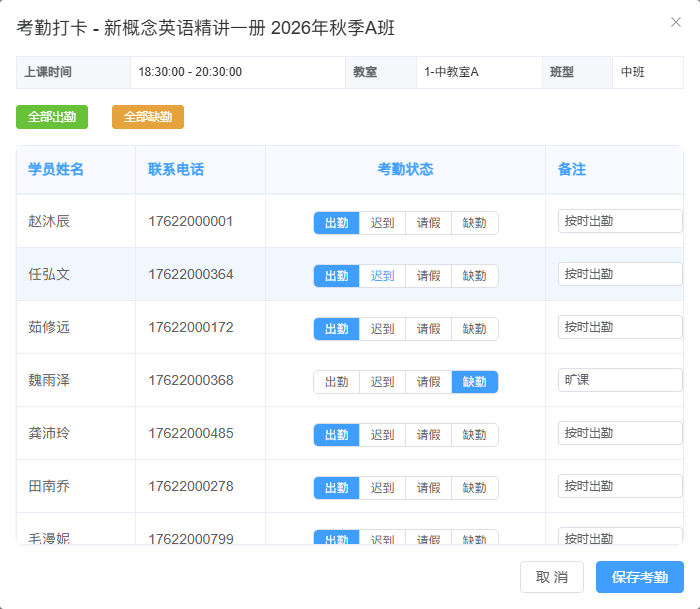Select student name 茹修远

pyautogui.click(x=49, y=327)
